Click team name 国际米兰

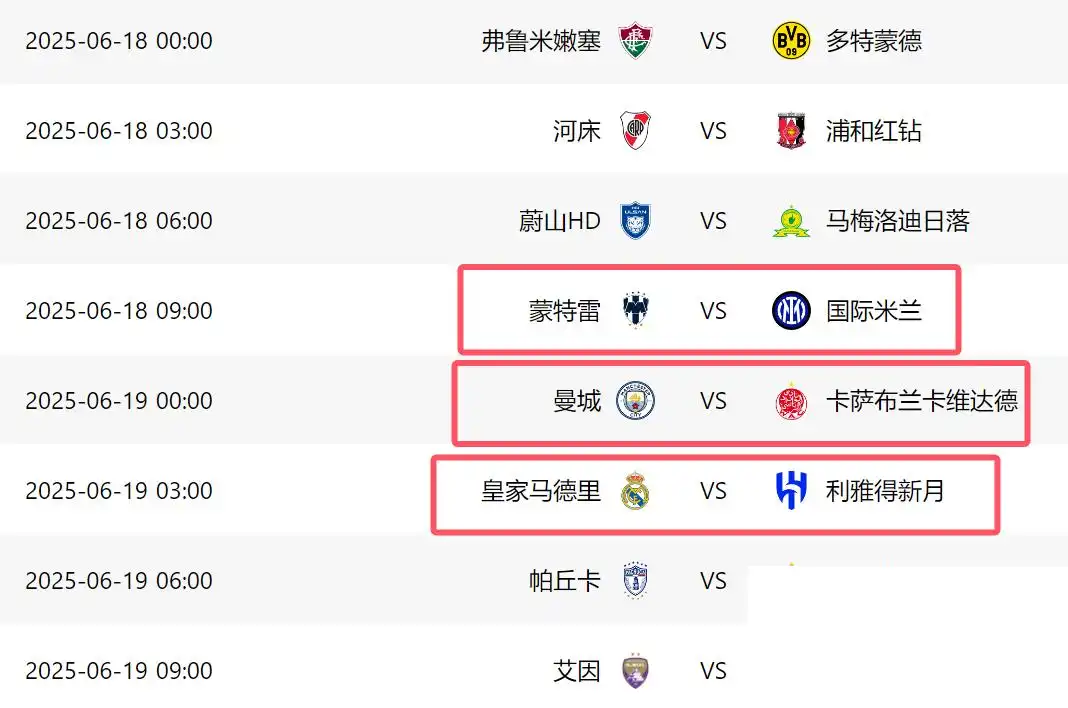874,311
